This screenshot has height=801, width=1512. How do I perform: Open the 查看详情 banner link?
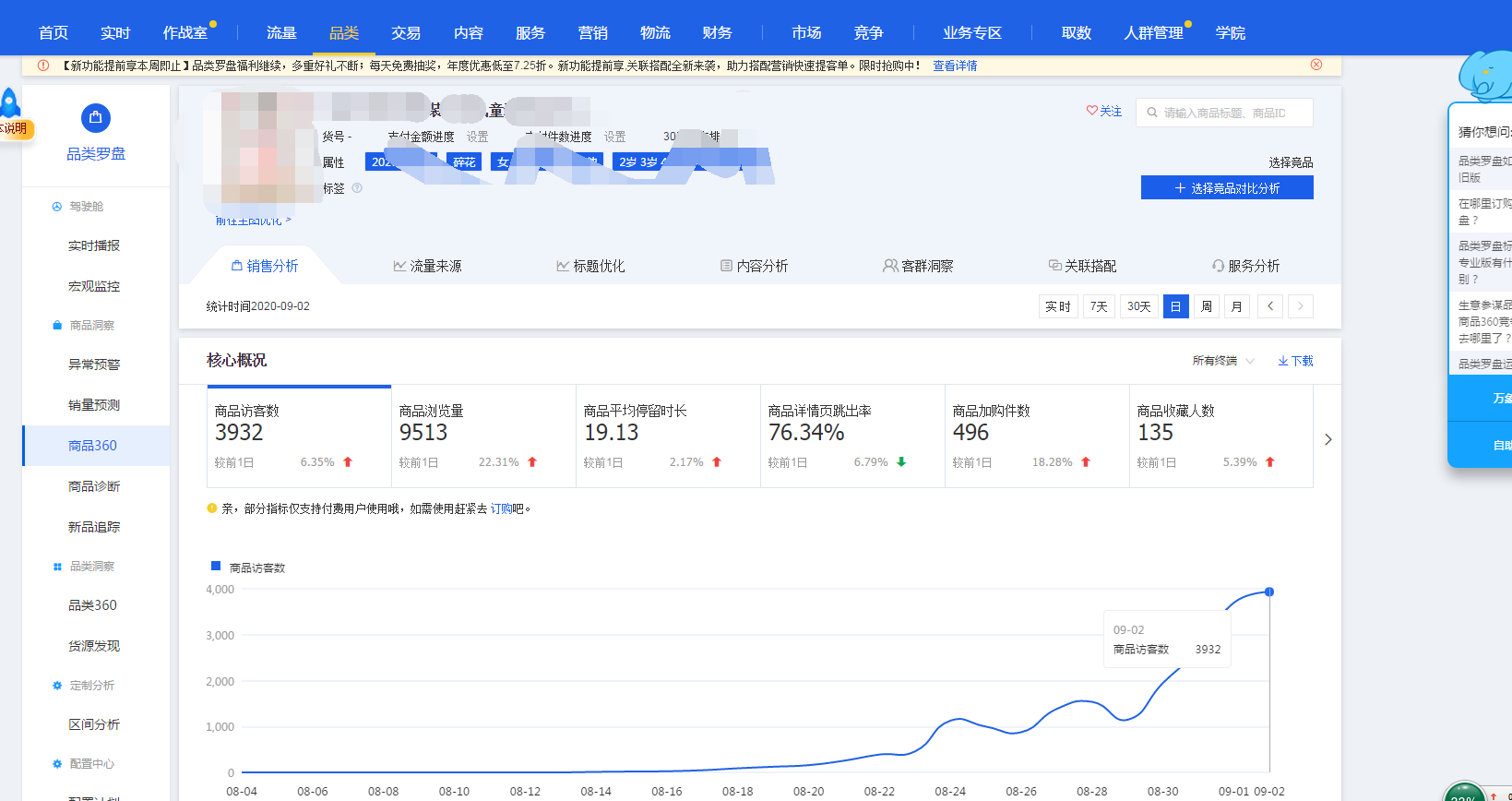(955, 66)
